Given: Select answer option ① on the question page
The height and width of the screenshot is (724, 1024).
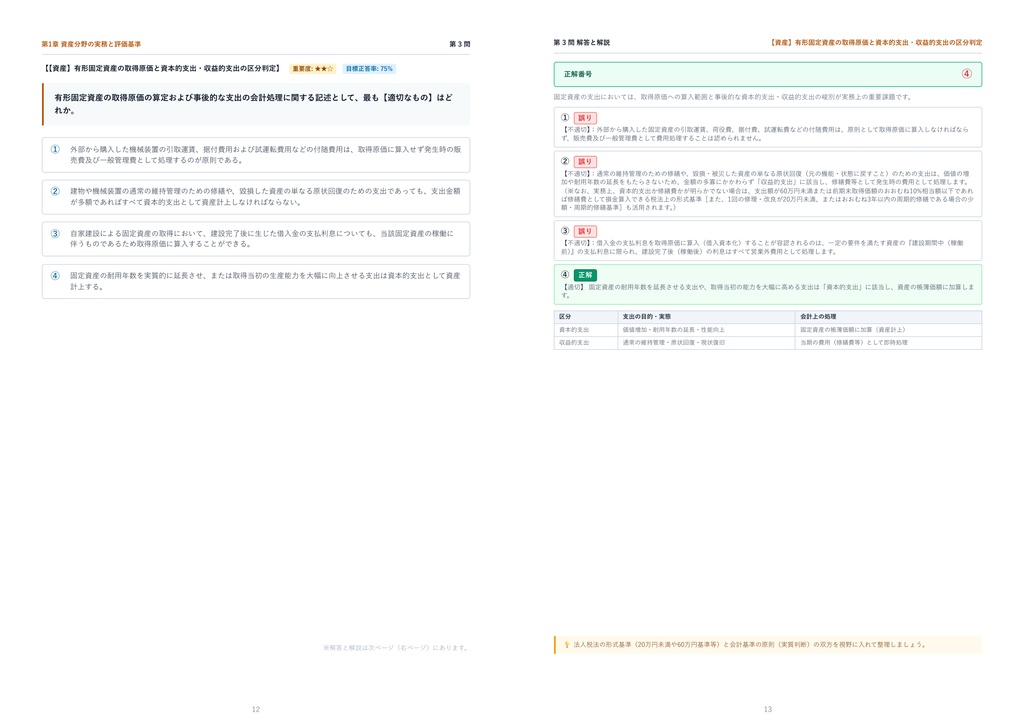Looking at the screenshot, I should [x=256, y=155].
